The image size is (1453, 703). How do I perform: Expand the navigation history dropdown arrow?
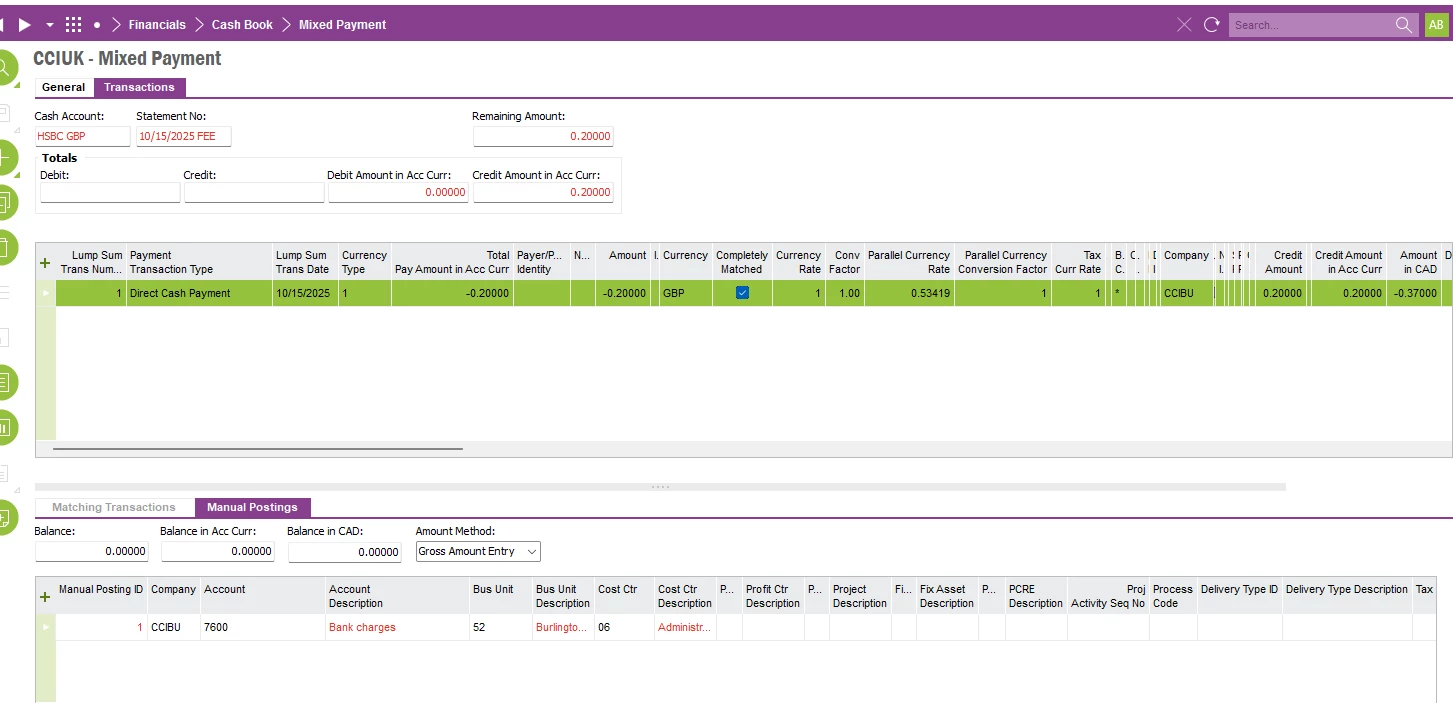(50, 25)
